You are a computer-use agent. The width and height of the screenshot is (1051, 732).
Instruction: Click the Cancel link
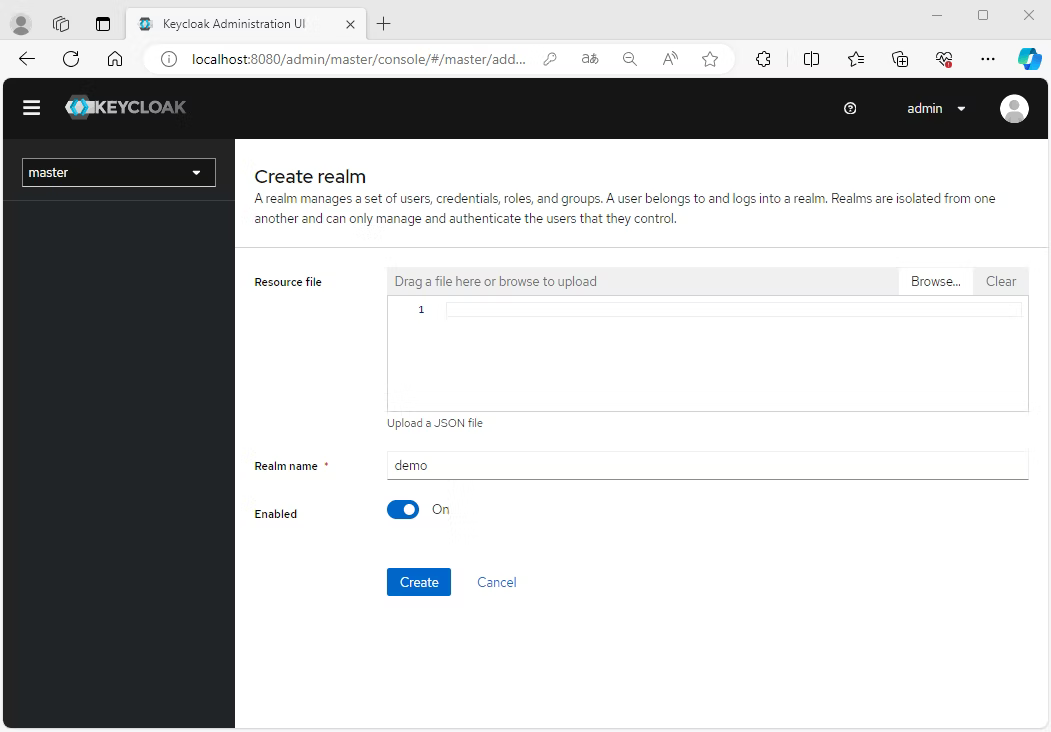click(x=496, y=582)
